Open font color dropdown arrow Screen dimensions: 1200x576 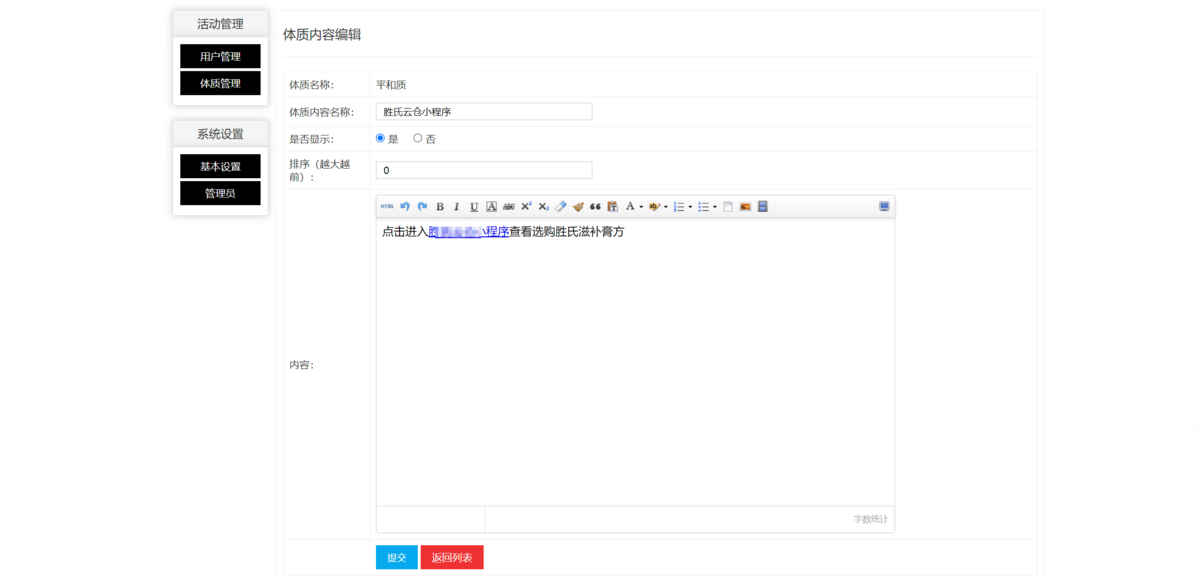pos(641,207)
